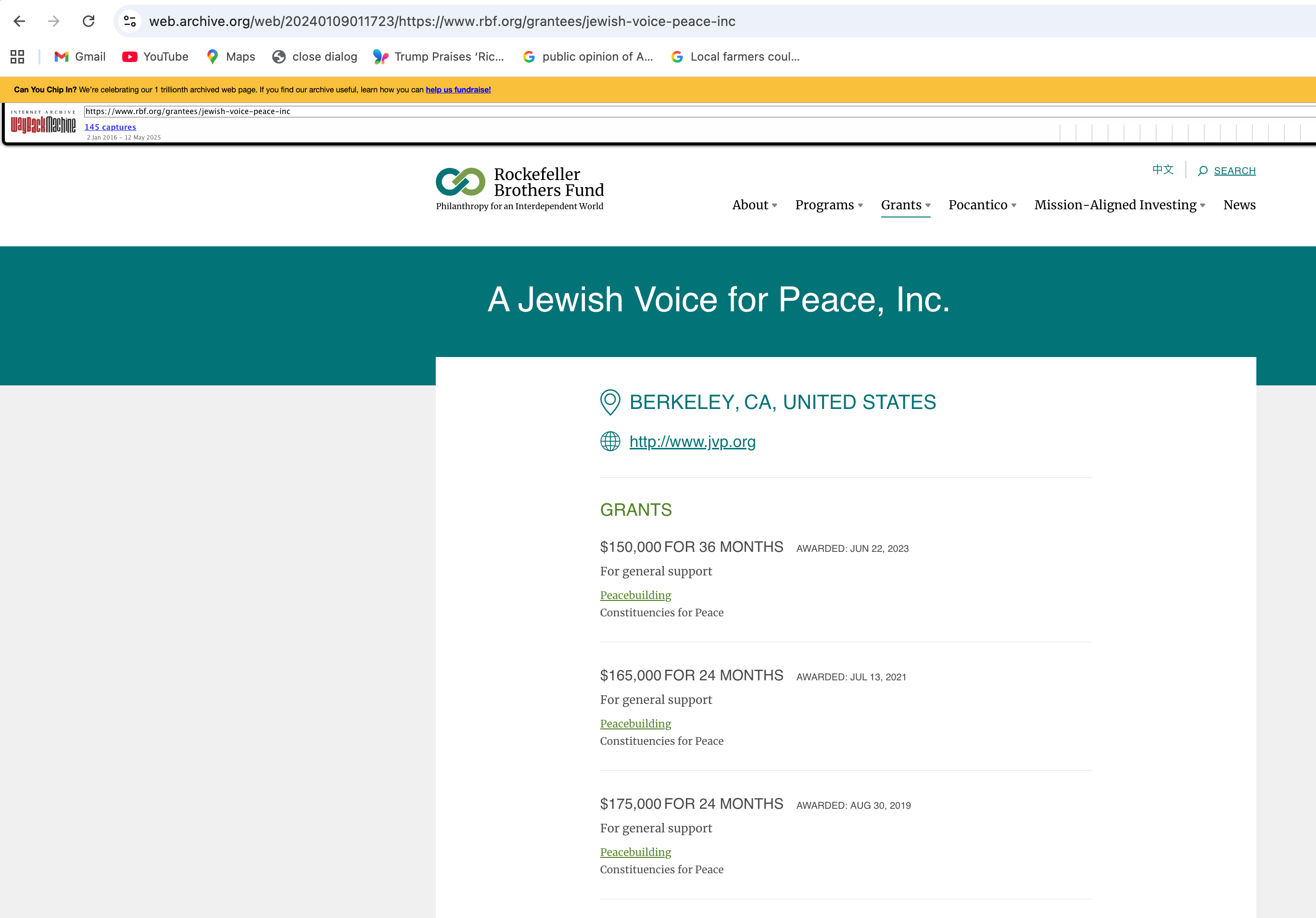The width and height of the screenshot is (1316, 918).
Task: Expand the Mission-Aligned Investing dropdown
Action: point(1119,204)
